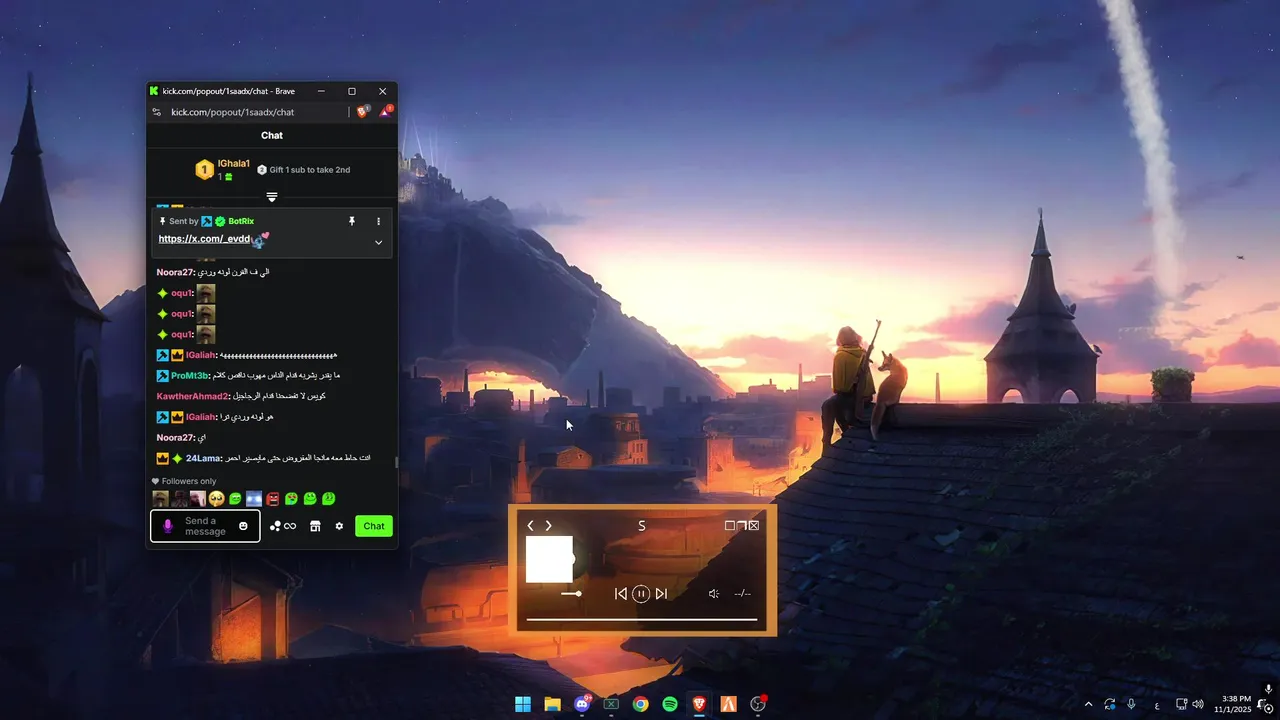Open Brave Rewards triangle icon
The width and height of the screenshot is (1280, 720).
[385, 112]
